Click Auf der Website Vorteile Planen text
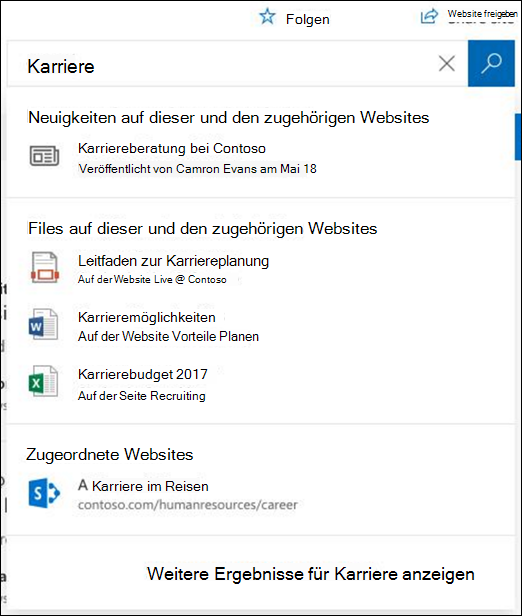 [x=168, y=337]
